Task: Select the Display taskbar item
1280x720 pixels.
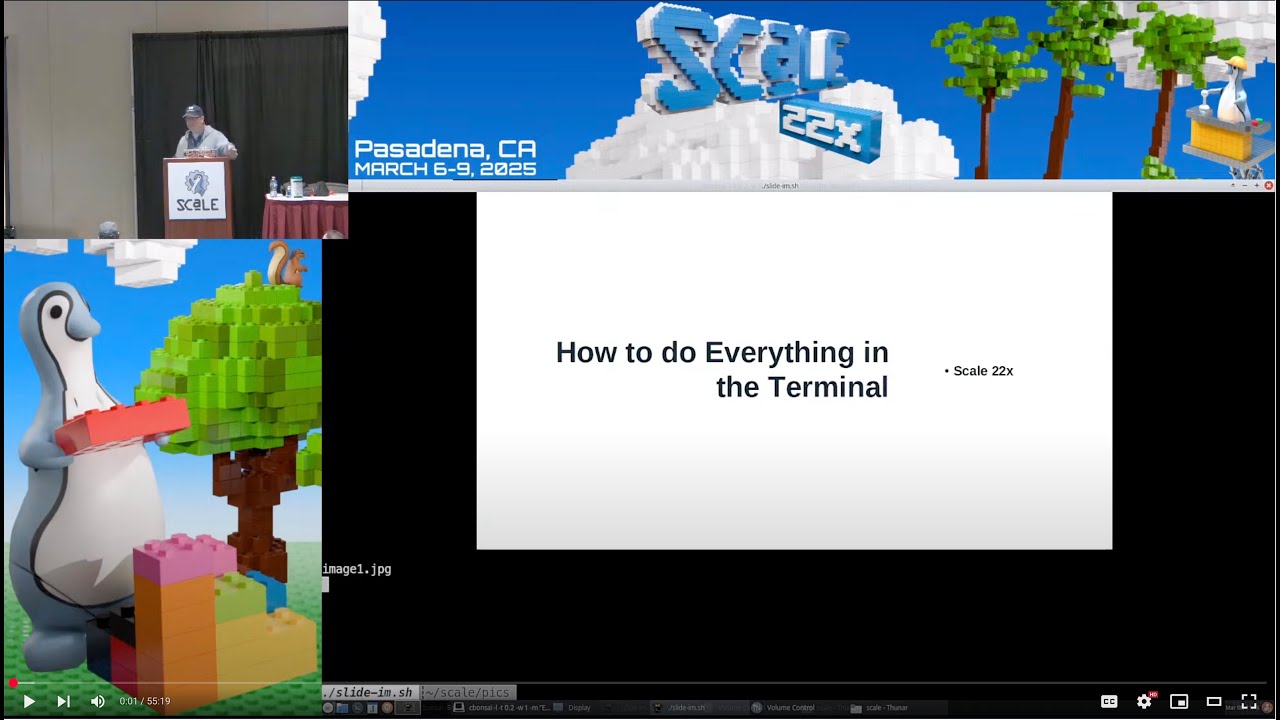Action: pos(572,707)
